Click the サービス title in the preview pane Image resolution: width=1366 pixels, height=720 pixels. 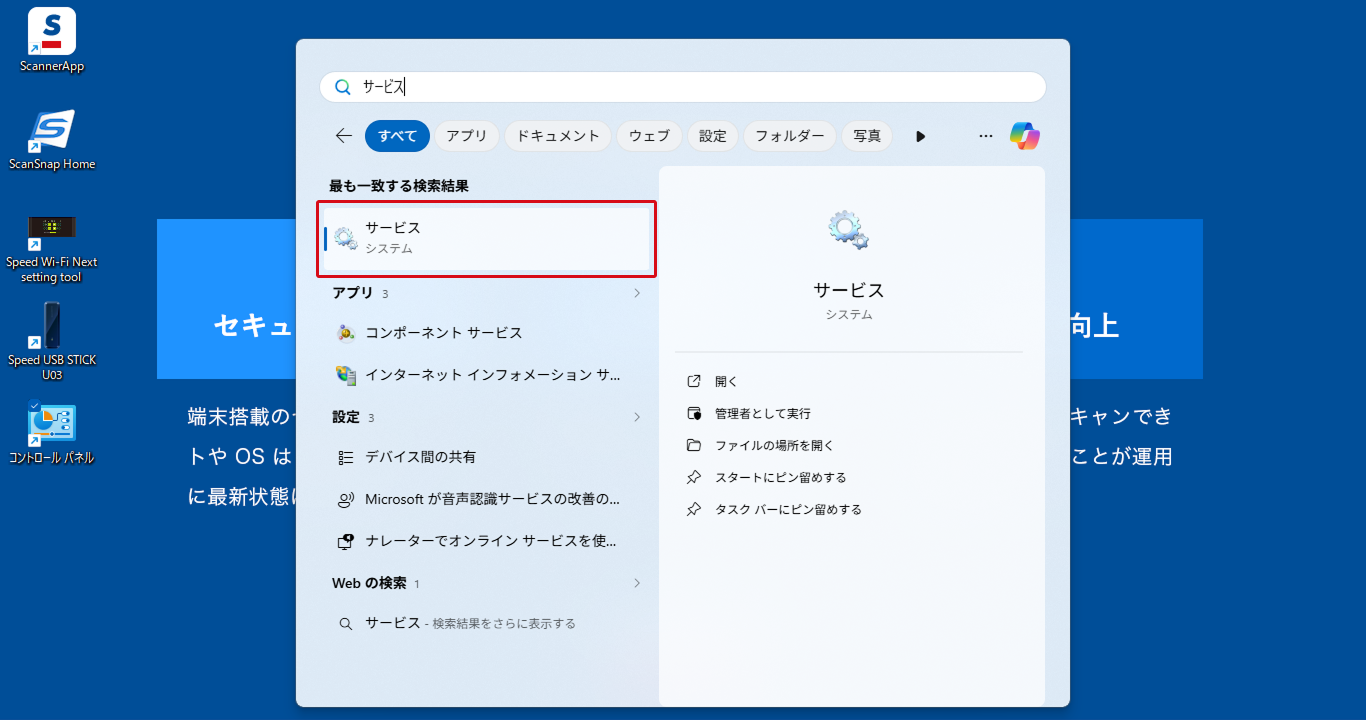pyautogui.click(x=849, y=290)
